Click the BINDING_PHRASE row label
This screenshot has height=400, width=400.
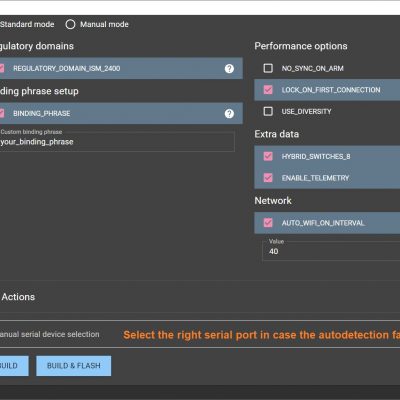pyautogui.click(x=42, y=113)
